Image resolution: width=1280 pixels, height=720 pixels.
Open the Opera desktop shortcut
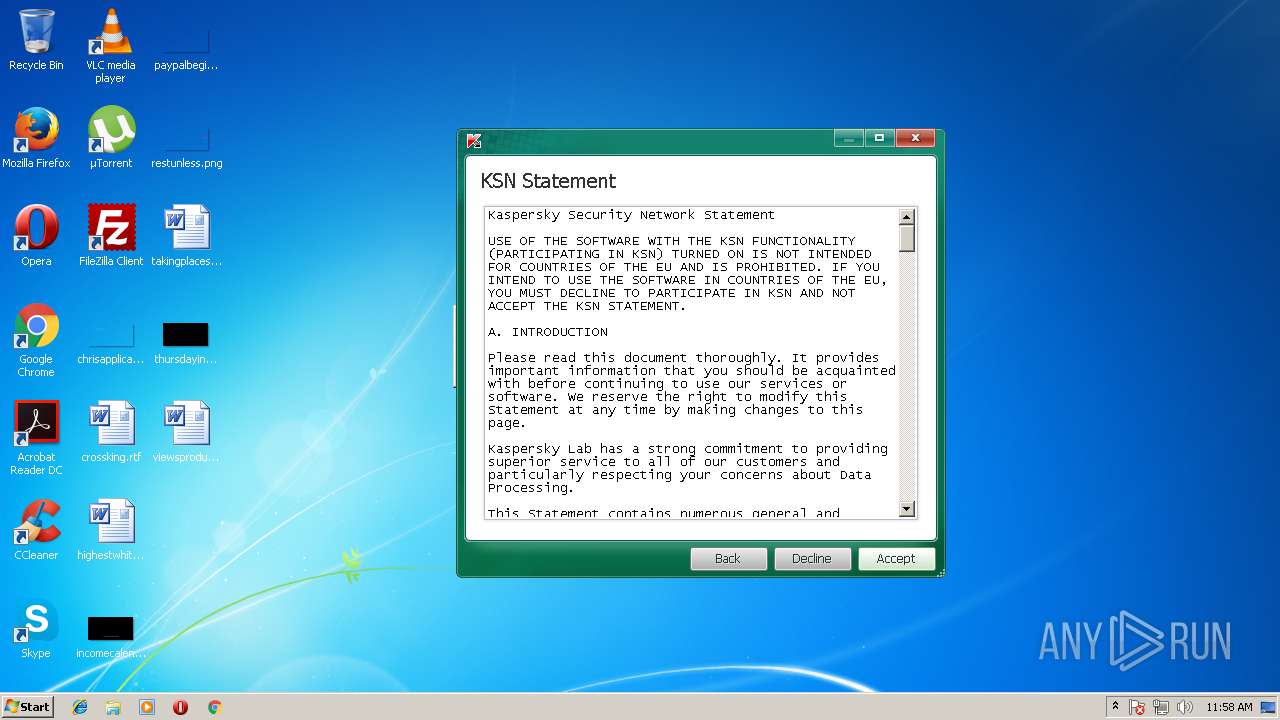(36, 236)
